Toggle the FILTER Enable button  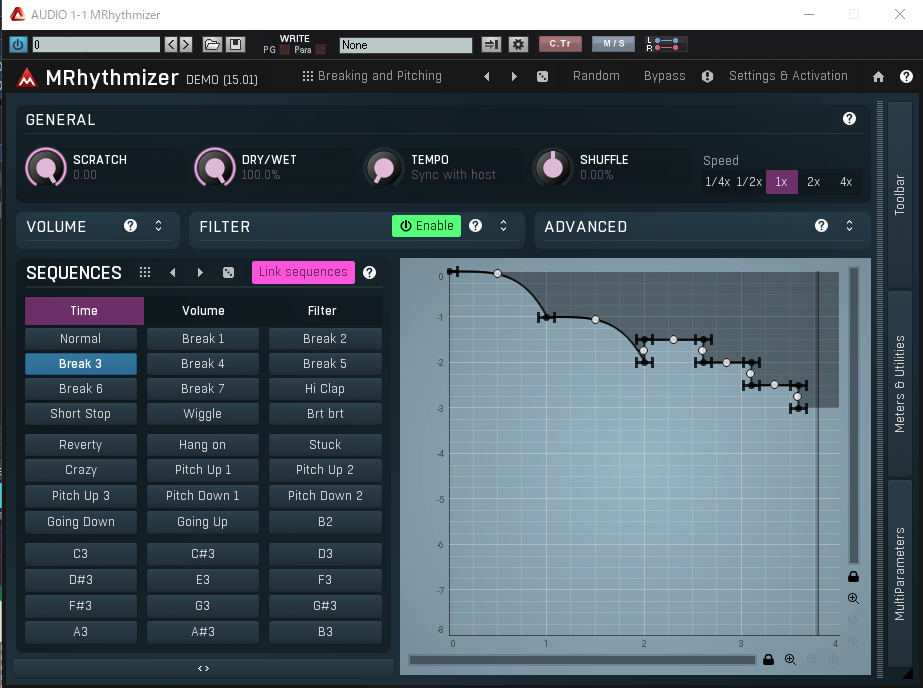coord(427,226)
